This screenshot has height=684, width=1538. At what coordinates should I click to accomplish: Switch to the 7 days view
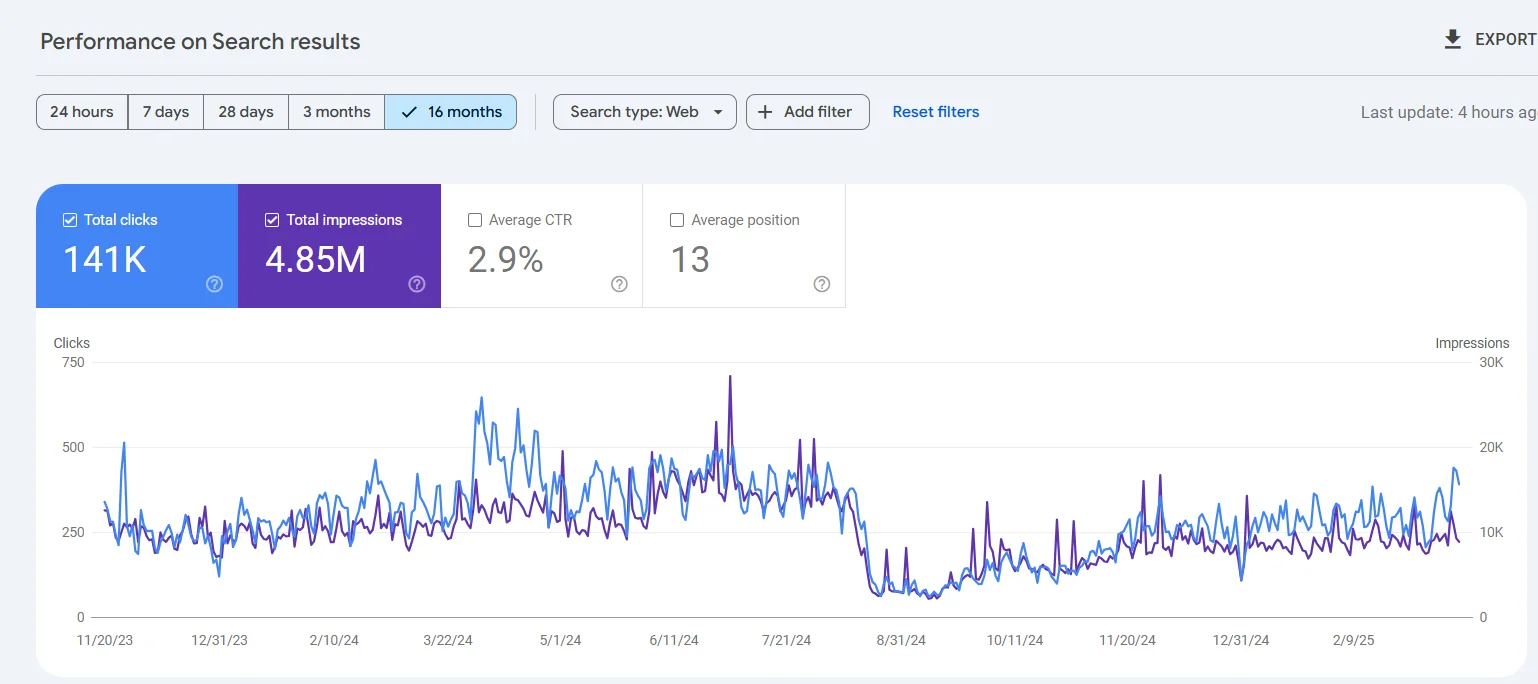(x=165, y=112)
